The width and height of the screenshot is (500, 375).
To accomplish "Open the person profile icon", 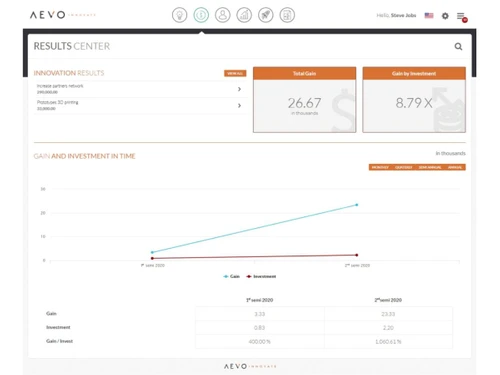I will pyautogui.click(x=223, y=15).
